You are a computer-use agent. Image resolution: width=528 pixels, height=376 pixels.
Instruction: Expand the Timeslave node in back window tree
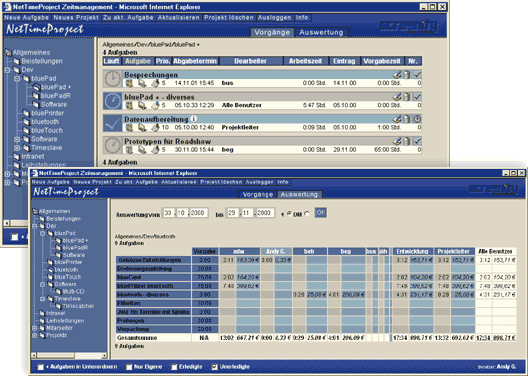pos(17,148)
